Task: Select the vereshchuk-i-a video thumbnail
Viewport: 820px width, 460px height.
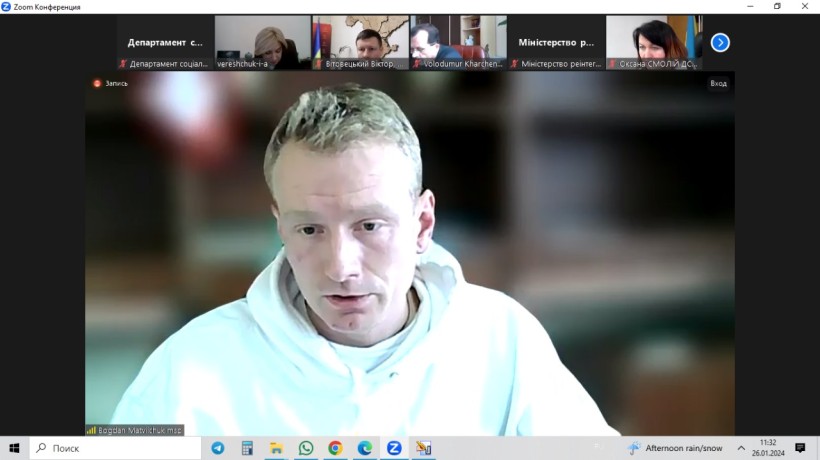Action: (263, 42)
